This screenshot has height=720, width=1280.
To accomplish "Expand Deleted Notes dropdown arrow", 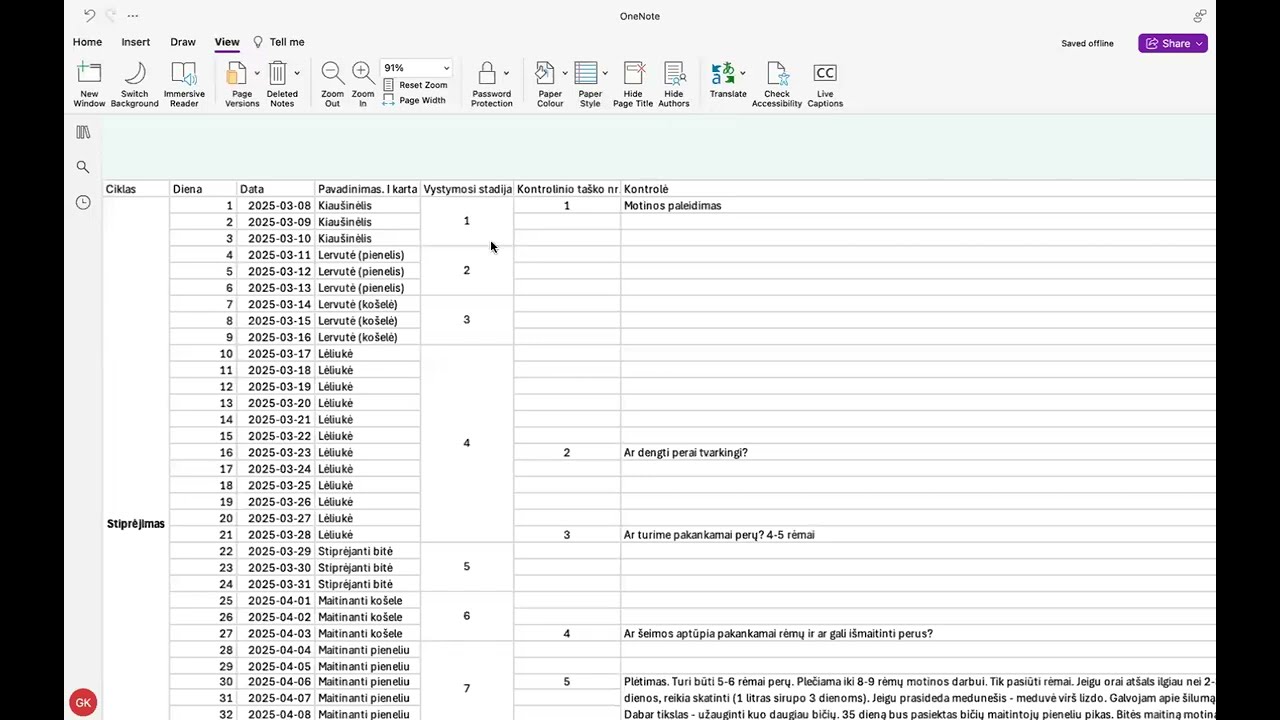I will [297, 73].
